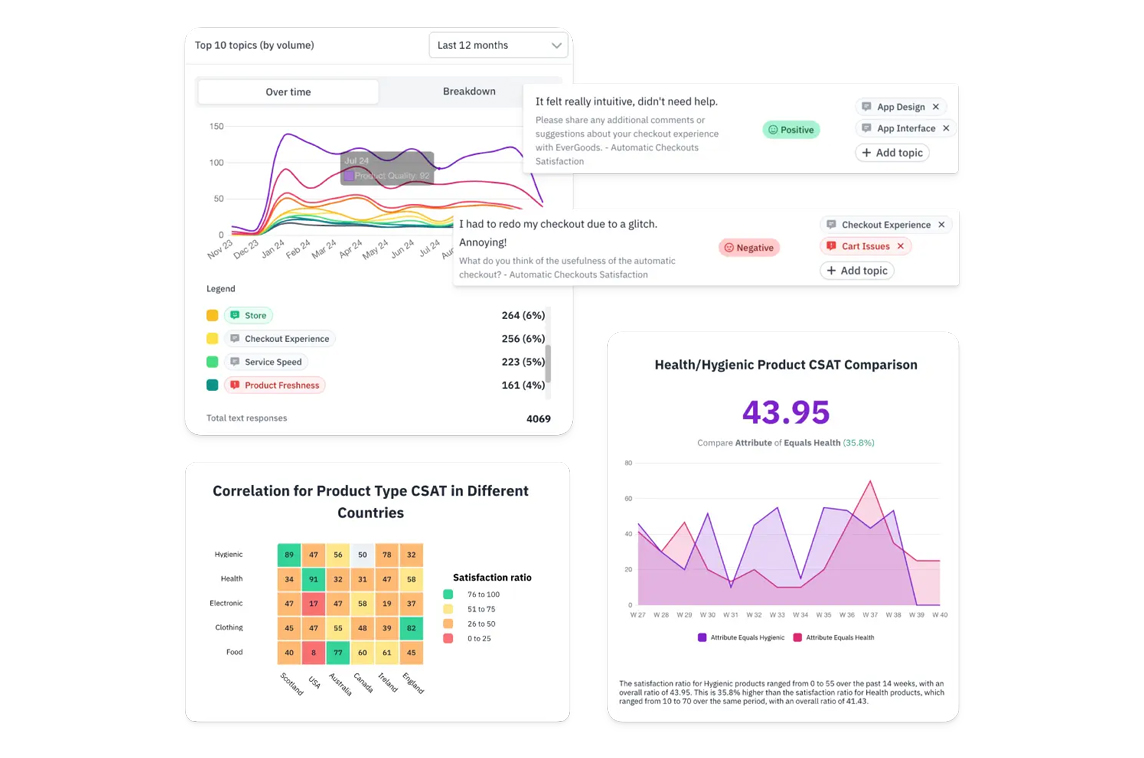Select the Service Speed legend topic
1144x758 pixels.
266,362
